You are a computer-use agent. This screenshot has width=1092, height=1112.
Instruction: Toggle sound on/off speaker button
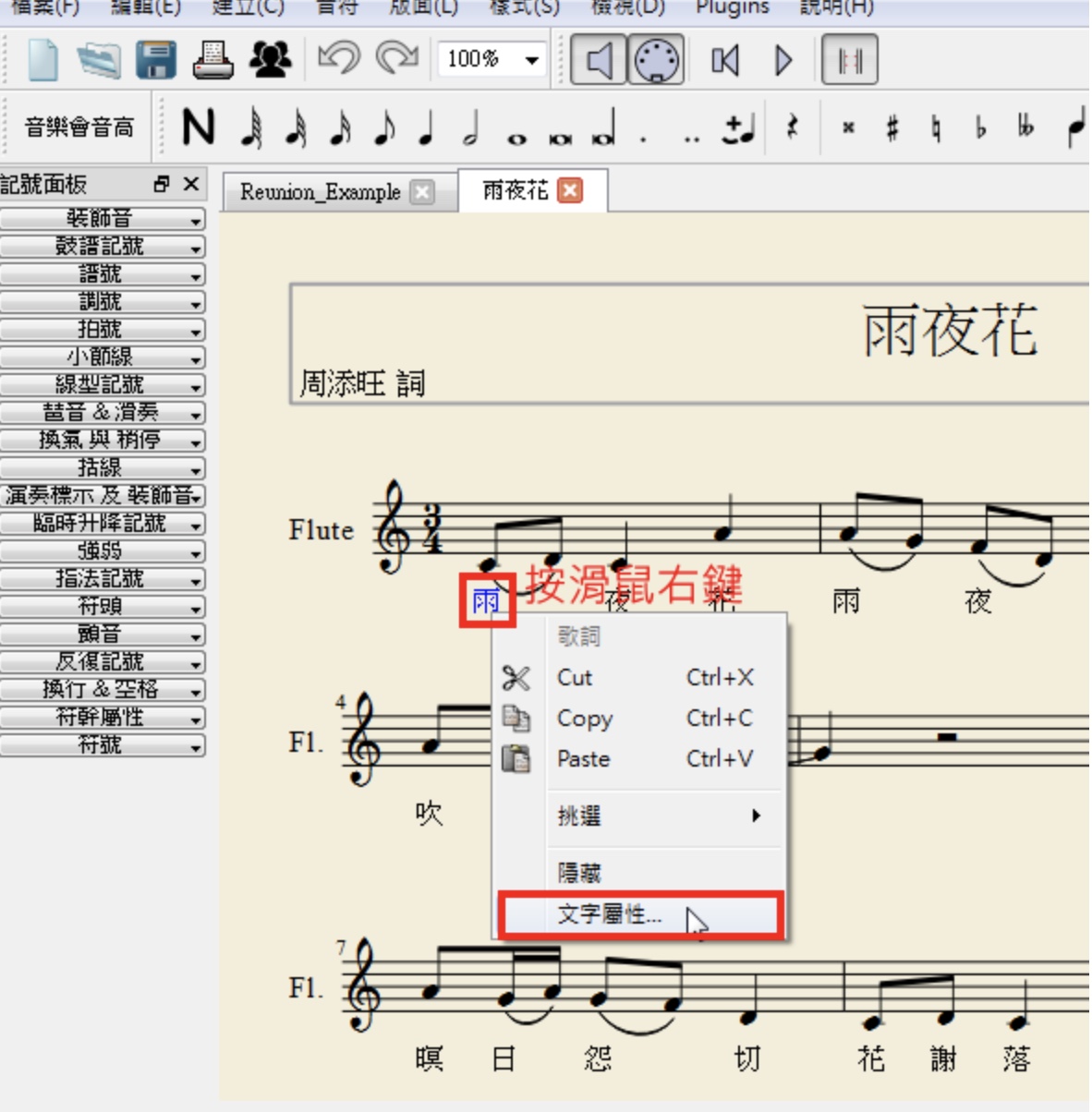point(599,61)
